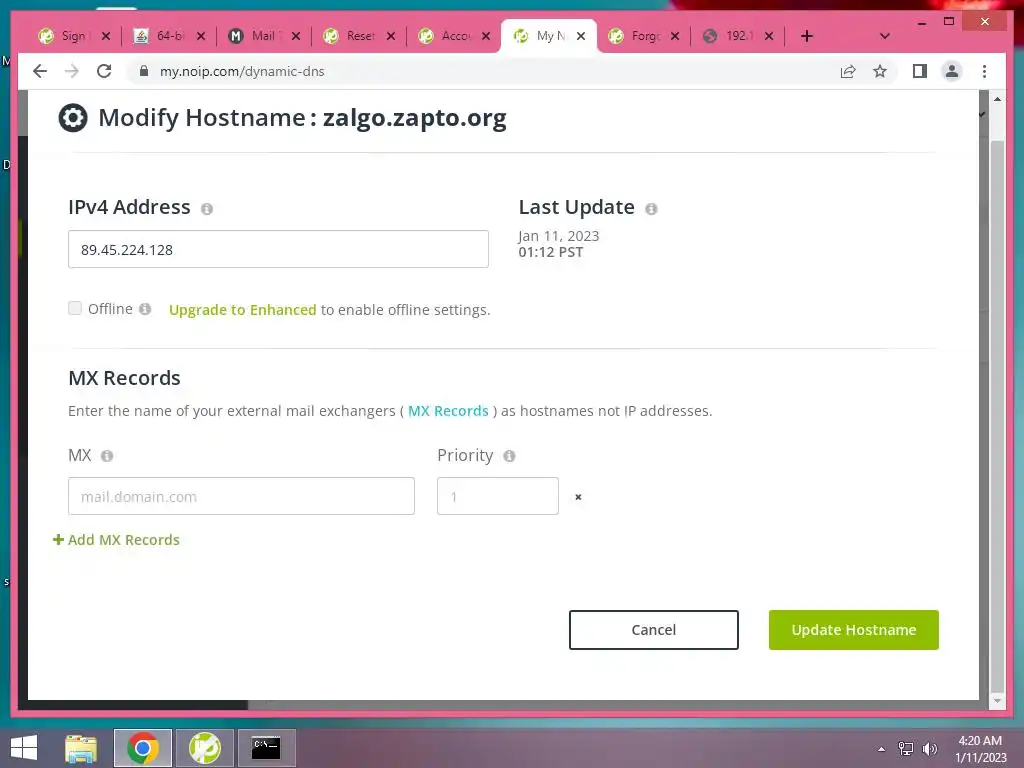Screen dimensions: 1024x768
Task: Click the Last Update info icon
Action: 651,209
